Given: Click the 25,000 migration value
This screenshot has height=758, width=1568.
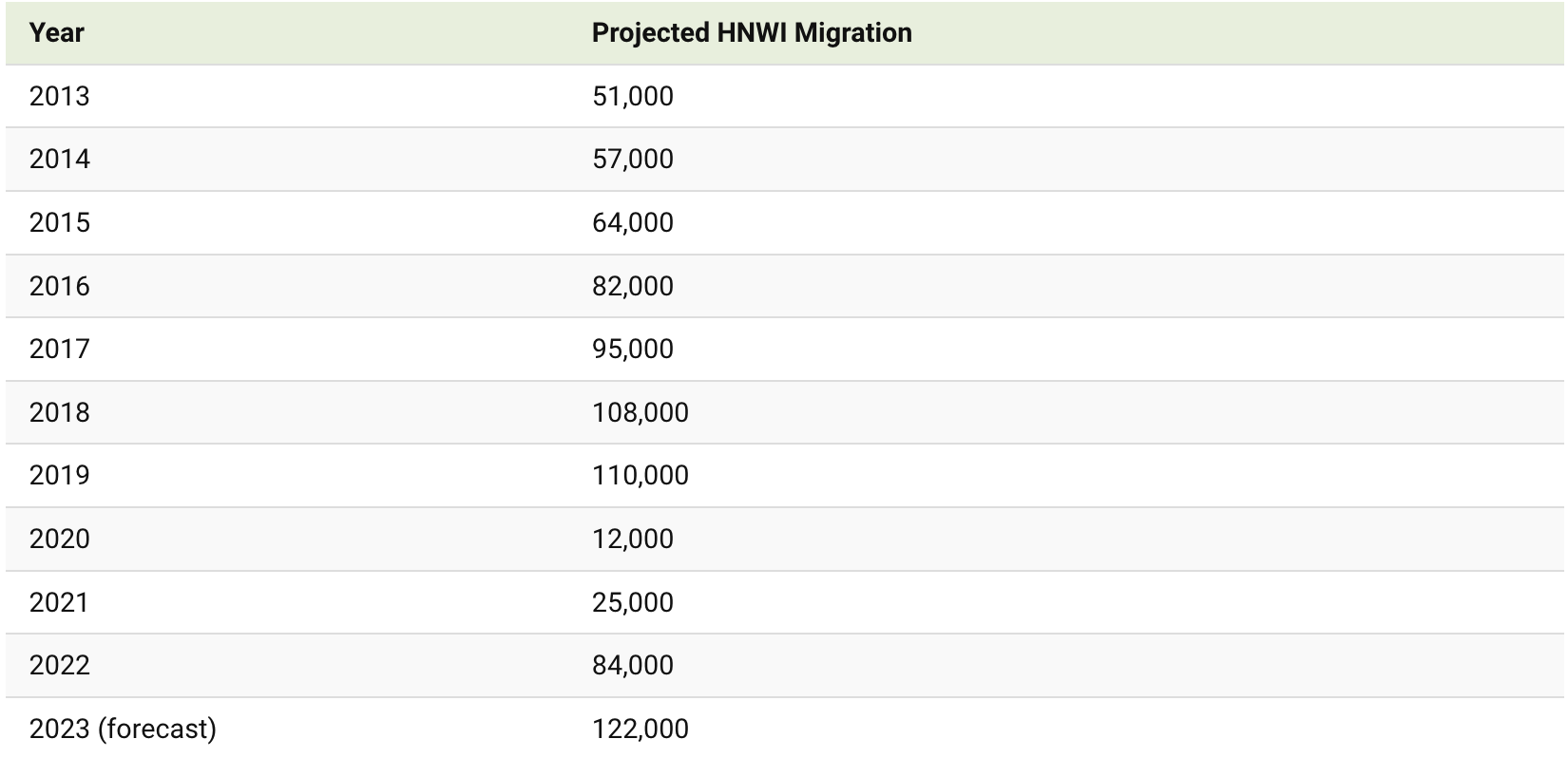Looking at the screenshot, I should click(633, 602).
